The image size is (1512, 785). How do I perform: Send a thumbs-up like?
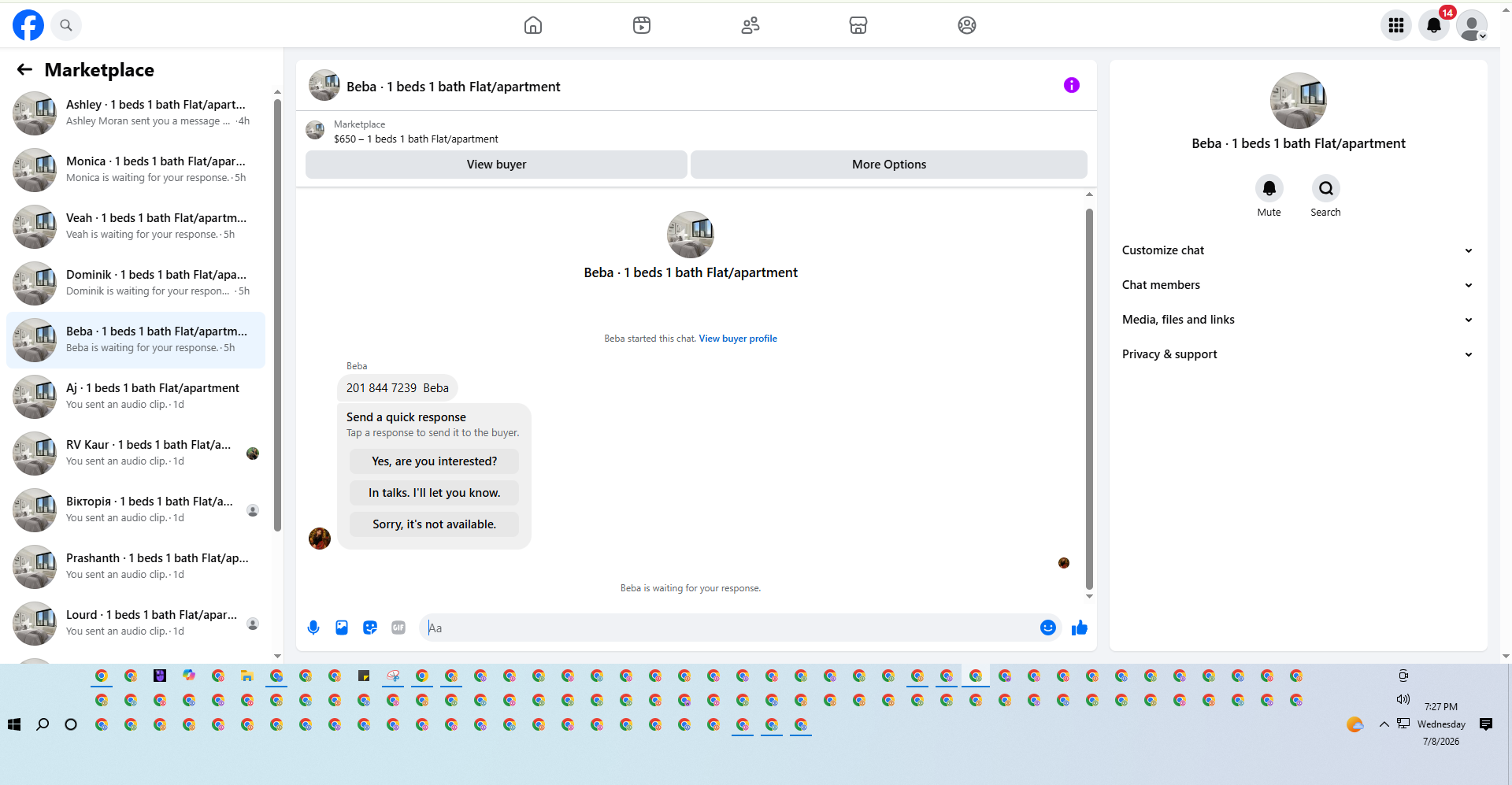1080,628
